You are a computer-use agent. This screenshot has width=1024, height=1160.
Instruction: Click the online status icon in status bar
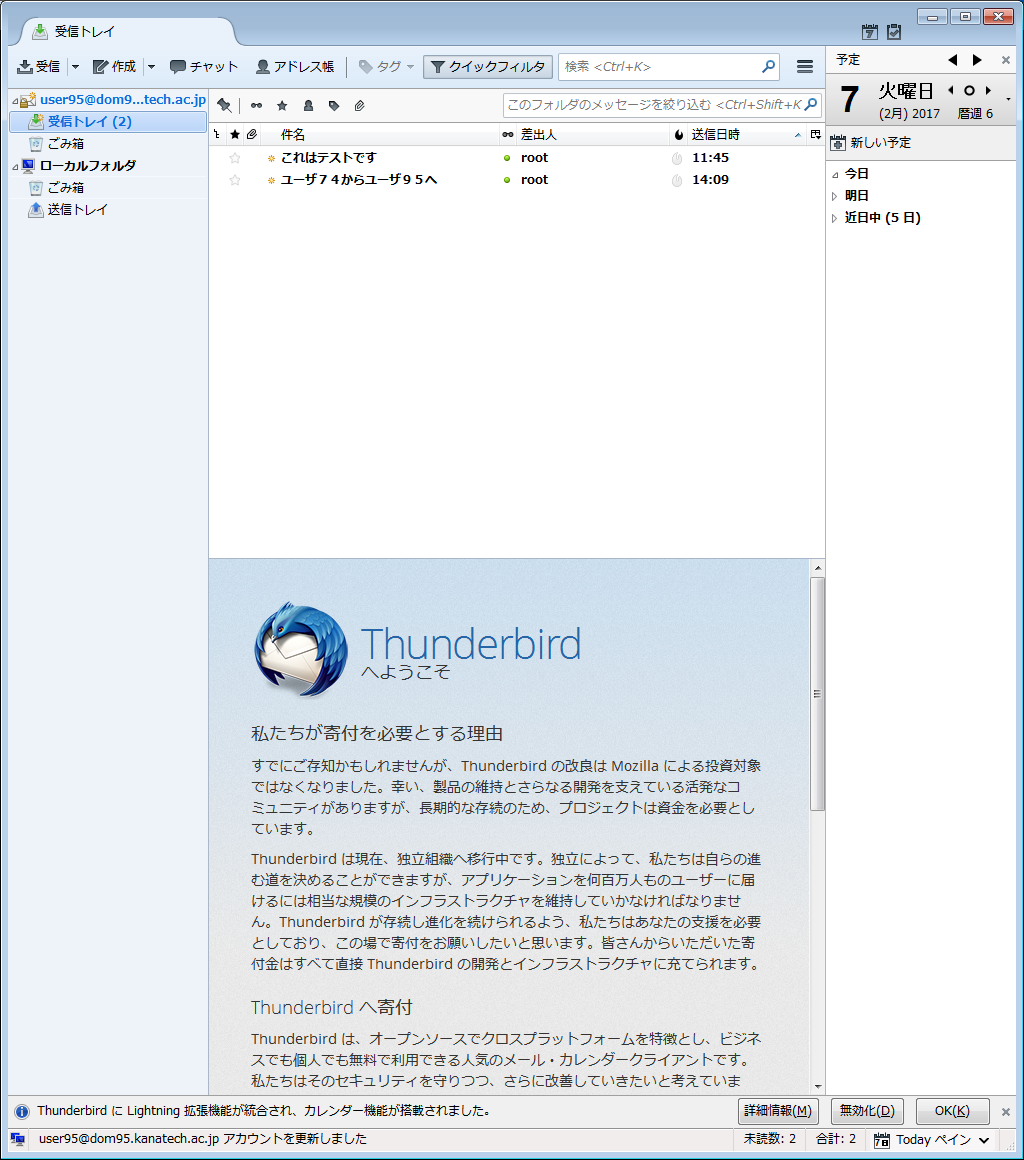pos(18,1139)
